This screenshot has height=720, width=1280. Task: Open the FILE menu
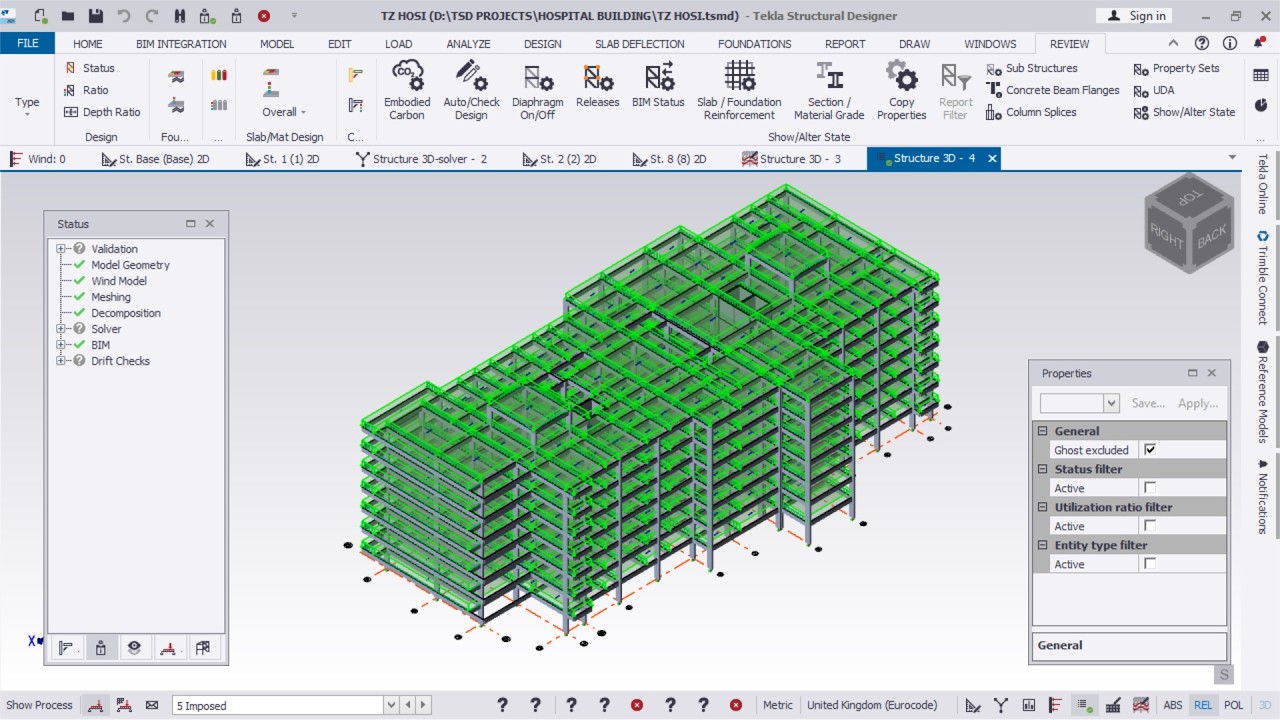[x=28, y=43]
